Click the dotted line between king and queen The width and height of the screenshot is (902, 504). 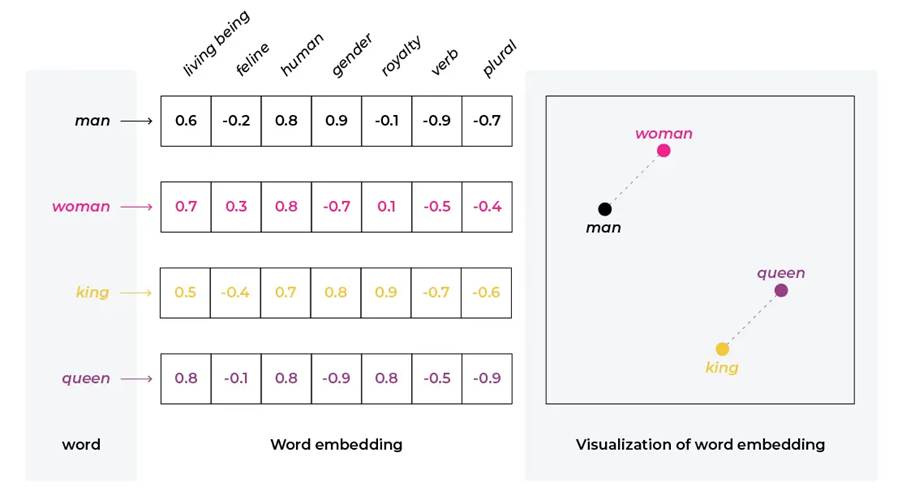click(x=751, y=320)
